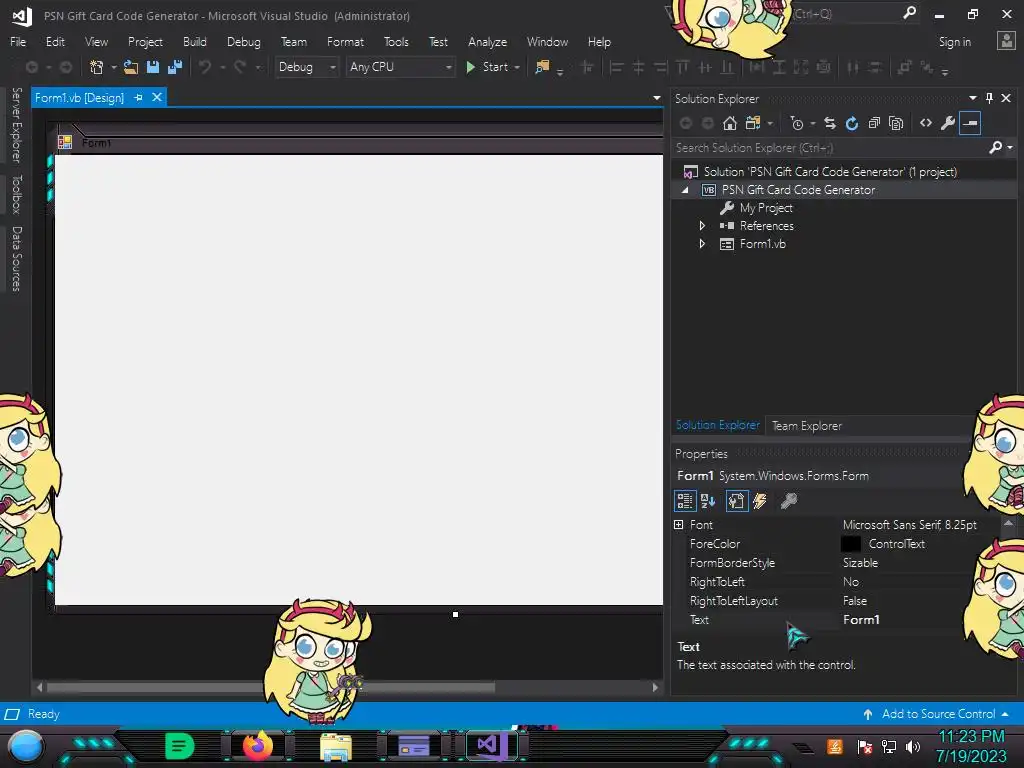Click the Text property value Form1

coord(861,619)
